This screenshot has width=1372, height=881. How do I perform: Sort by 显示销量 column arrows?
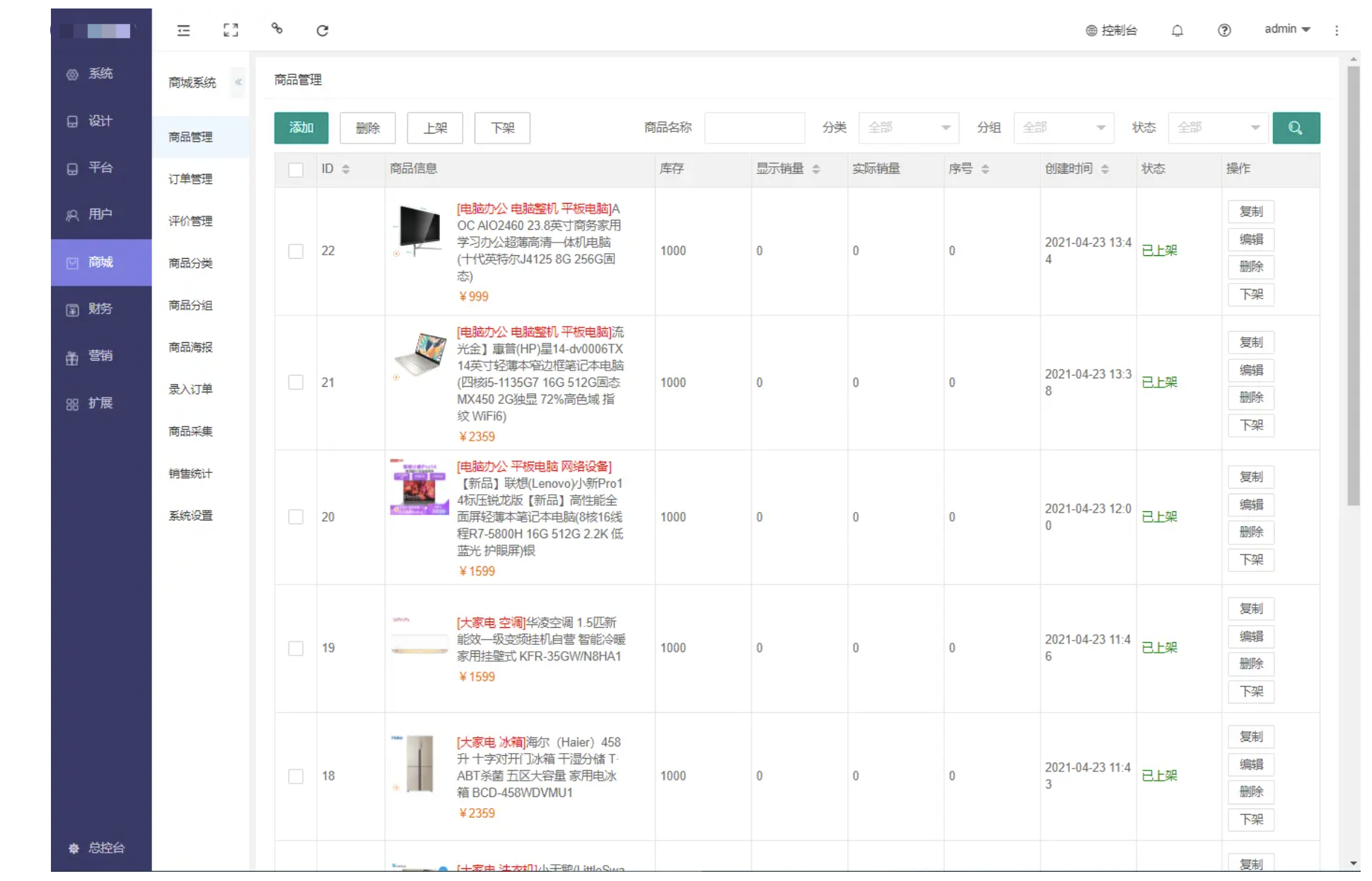point(816,169)
